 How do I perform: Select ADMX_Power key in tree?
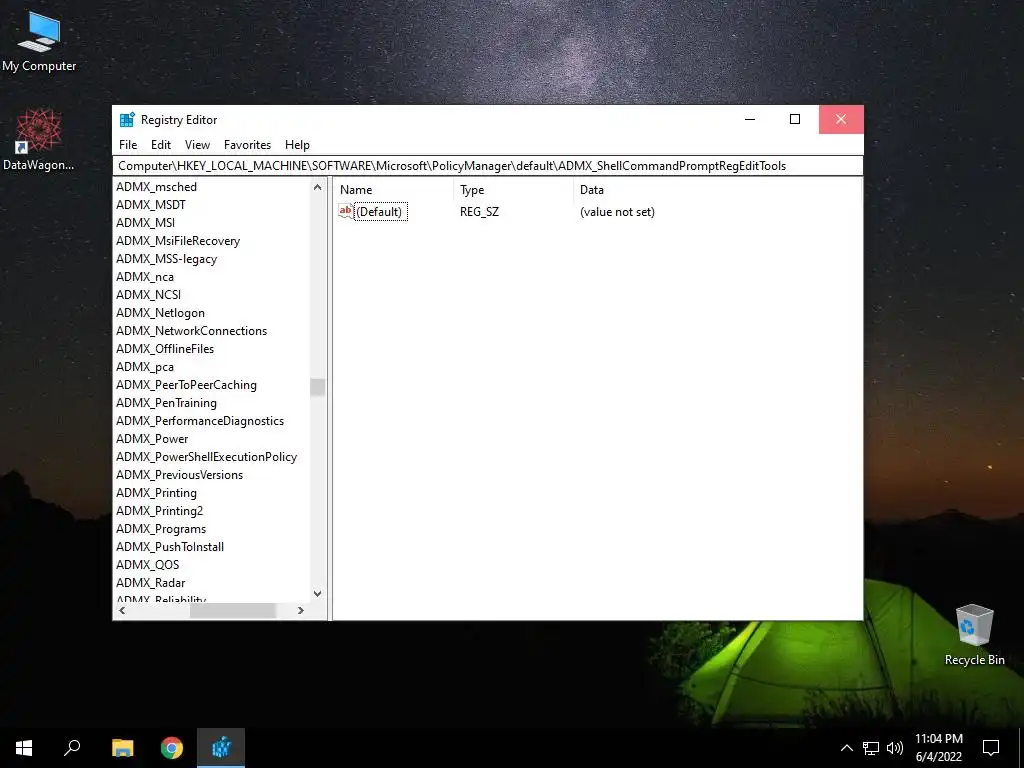click(x=152, y=439)
